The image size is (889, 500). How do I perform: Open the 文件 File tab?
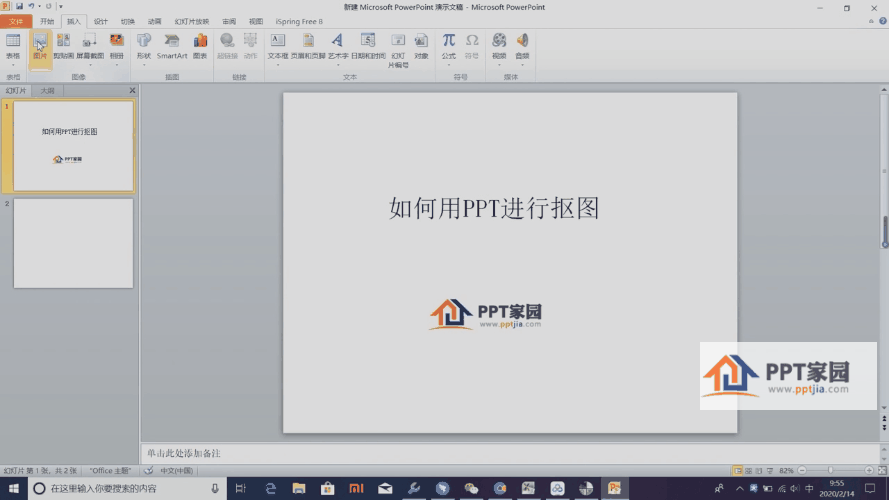tap(16, 22)
